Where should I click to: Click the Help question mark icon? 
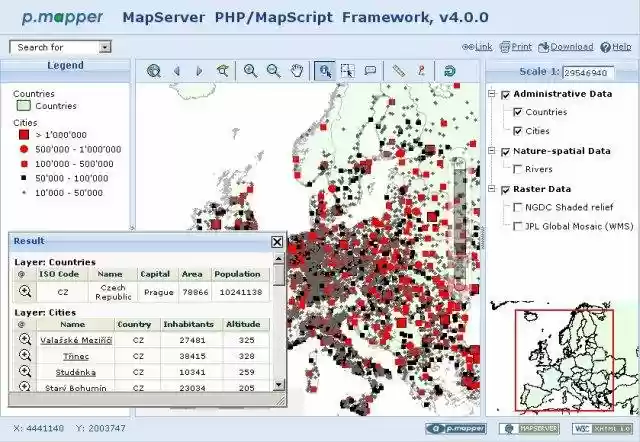(605, 47)
